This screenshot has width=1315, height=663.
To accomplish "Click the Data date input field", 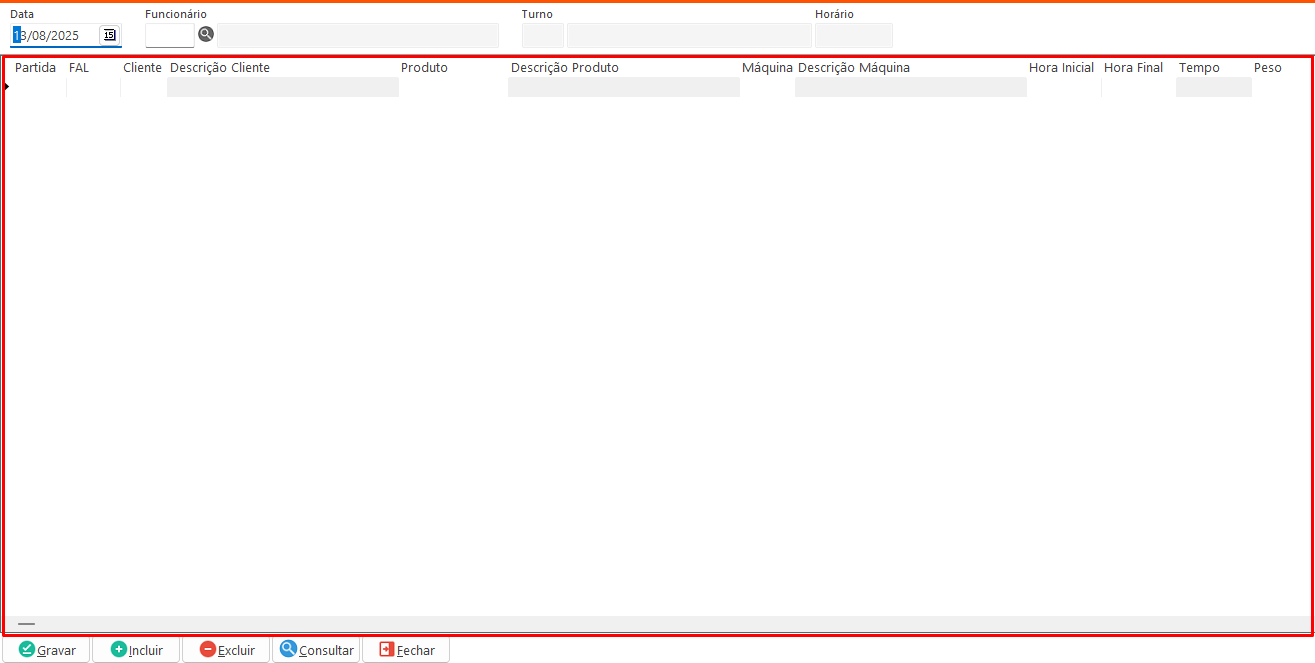I will 55,35.
